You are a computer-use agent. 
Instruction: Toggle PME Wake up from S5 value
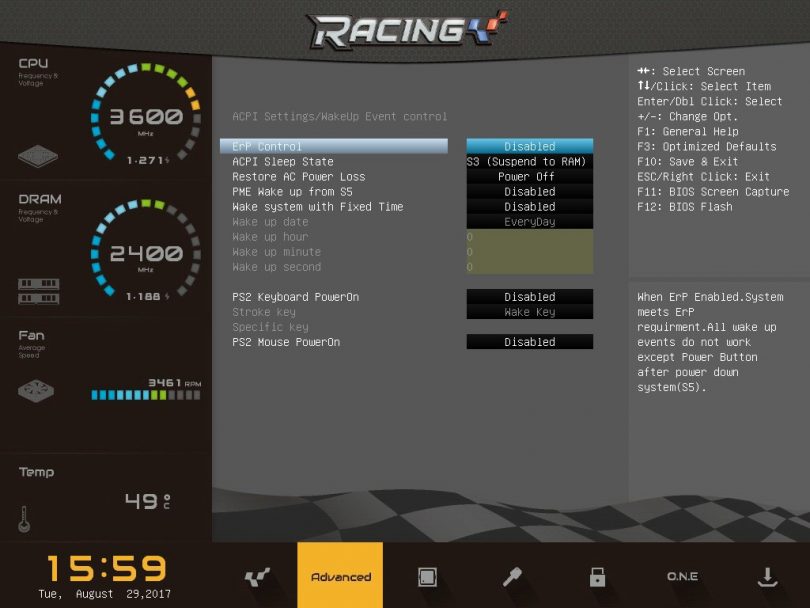529,192
